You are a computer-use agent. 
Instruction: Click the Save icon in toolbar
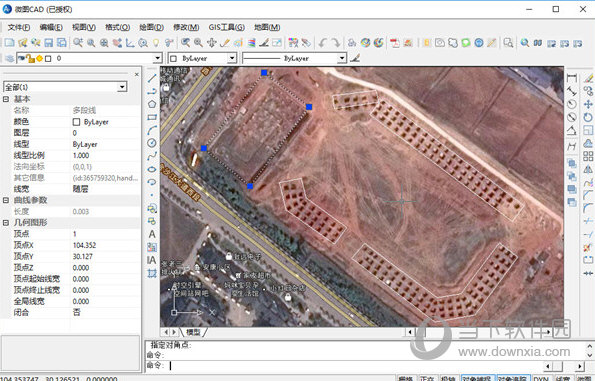click(49, 43)
